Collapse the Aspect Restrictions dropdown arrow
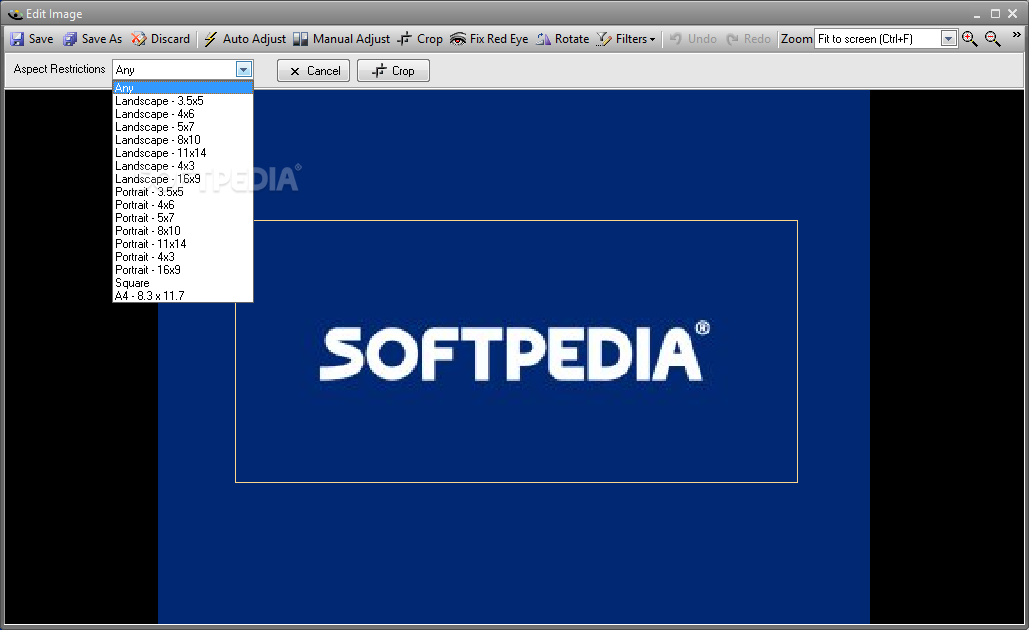The width and height of the screenshot is (1029, 630). (x=243, y=70)
